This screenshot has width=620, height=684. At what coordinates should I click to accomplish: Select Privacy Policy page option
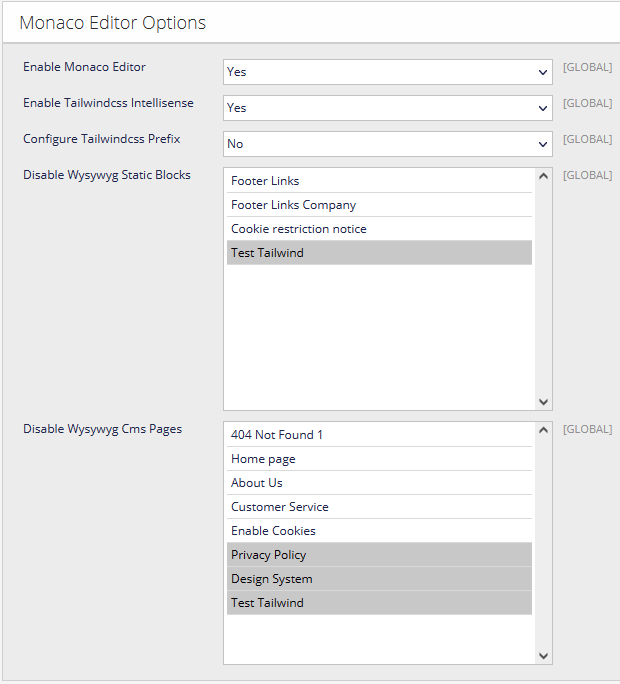tap(379, 555)
